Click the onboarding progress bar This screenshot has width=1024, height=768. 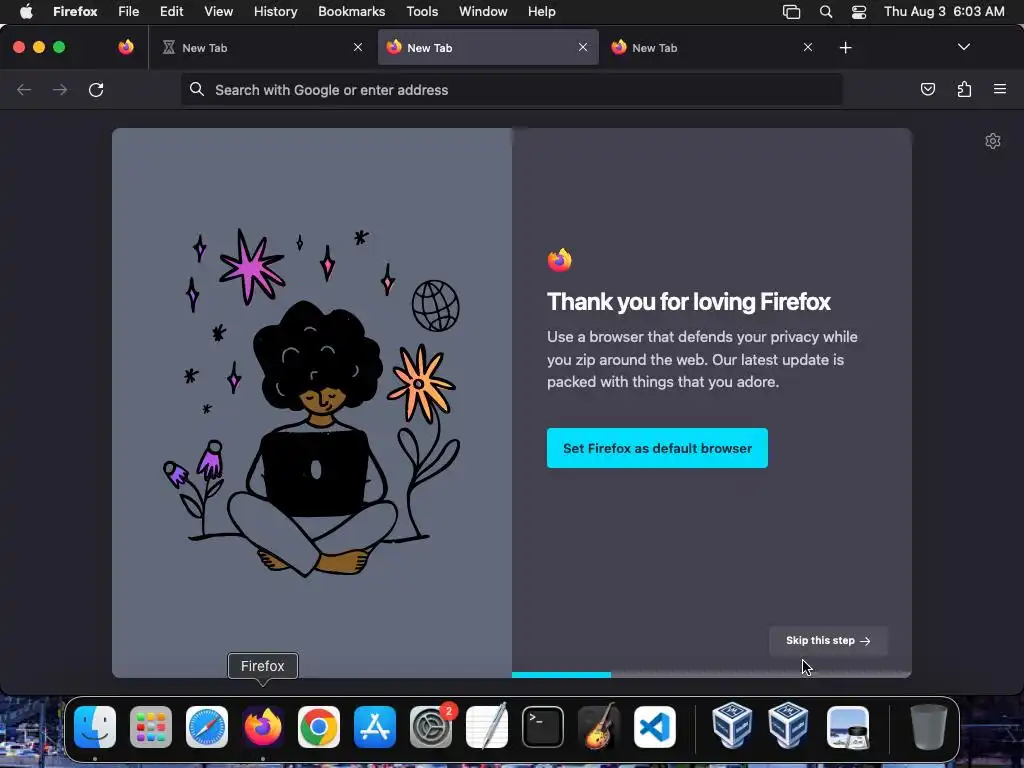click(711, 675)
